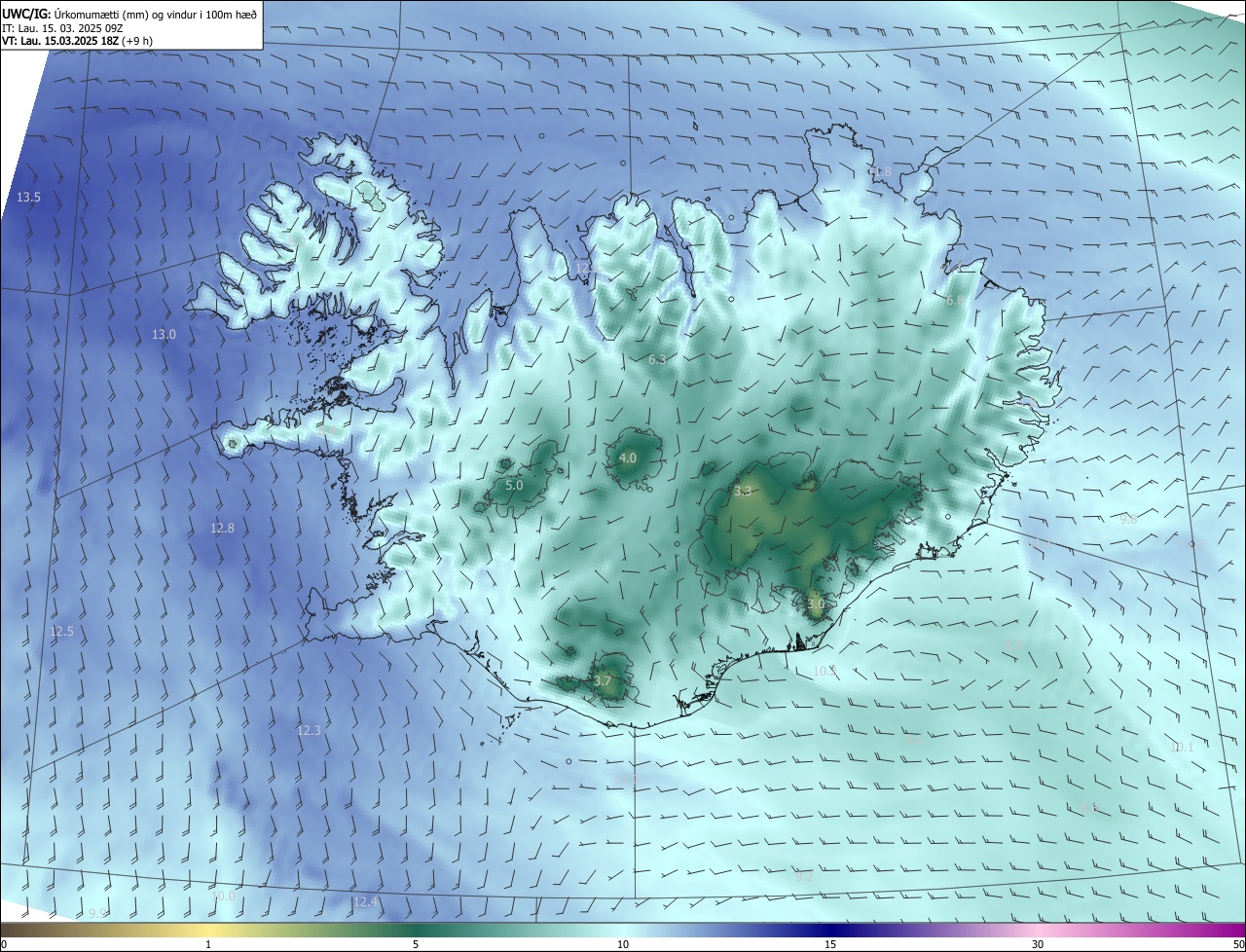The height and width of the screenshot is (952, 1246).
Task: Click the color scale tick label 0
Action: click(4, 944)
